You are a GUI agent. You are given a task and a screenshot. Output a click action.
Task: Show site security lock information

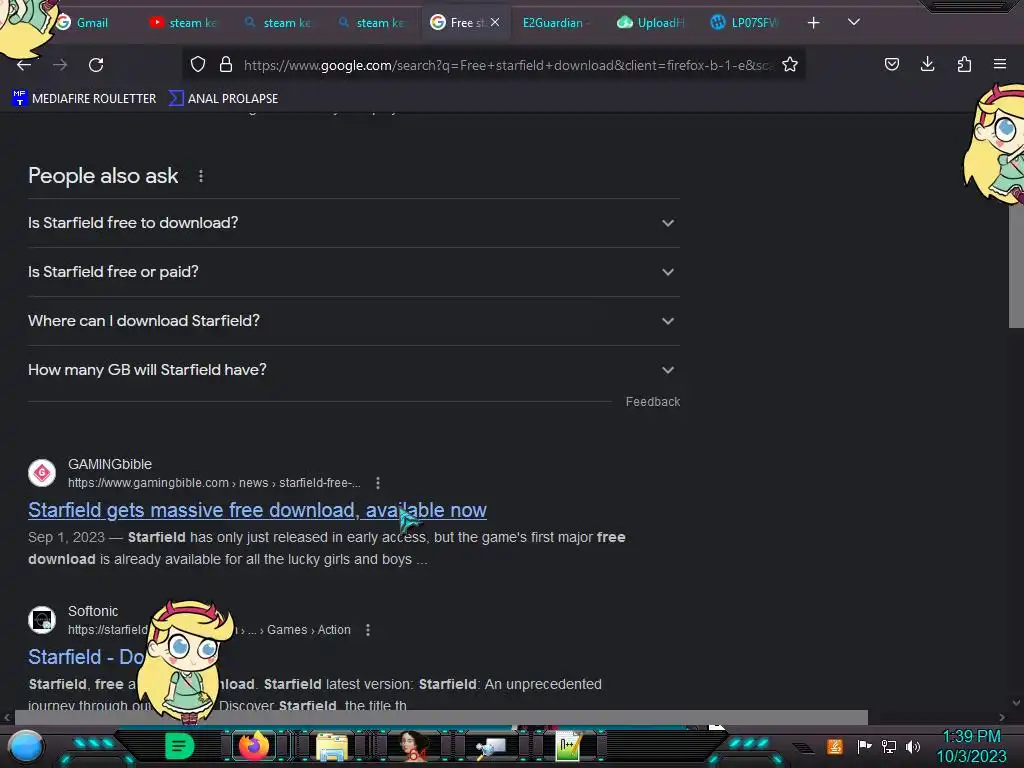226,64
